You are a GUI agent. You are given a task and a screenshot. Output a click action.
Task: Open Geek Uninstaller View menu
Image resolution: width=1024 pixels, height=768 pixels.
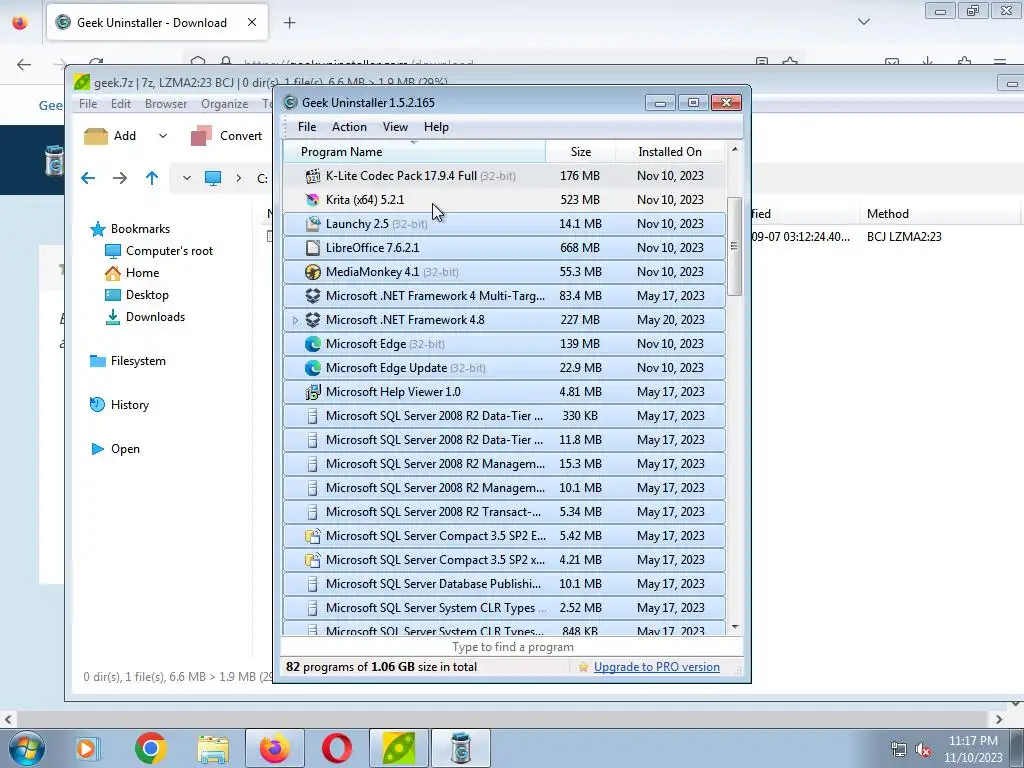pos(395,127)
